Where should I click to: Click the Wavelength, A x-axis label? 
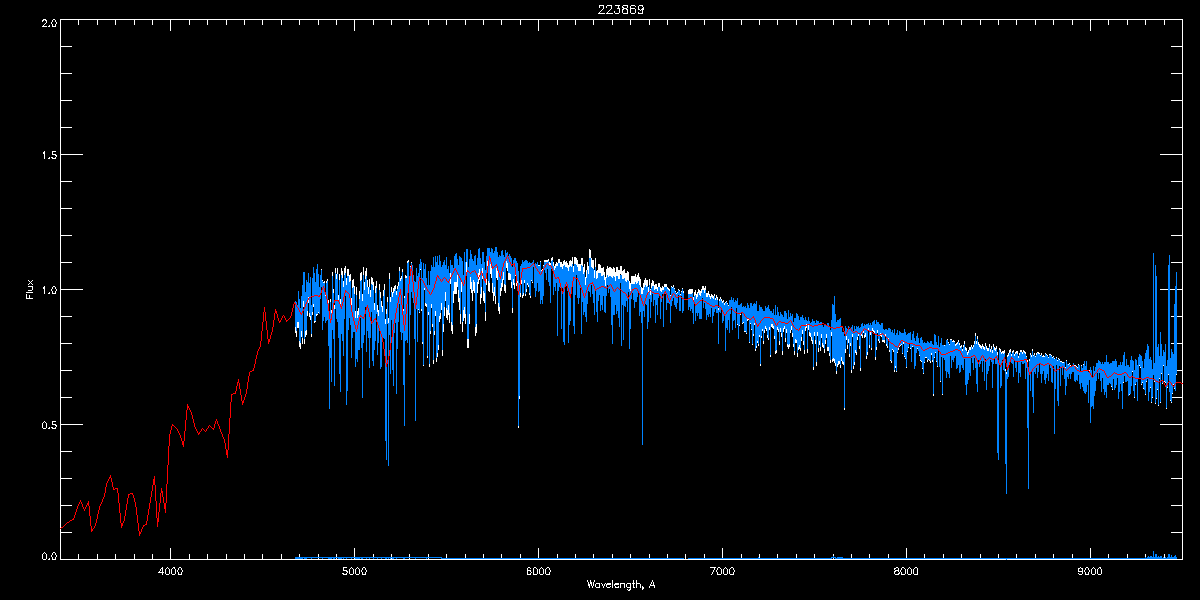(x=620, y=584)
